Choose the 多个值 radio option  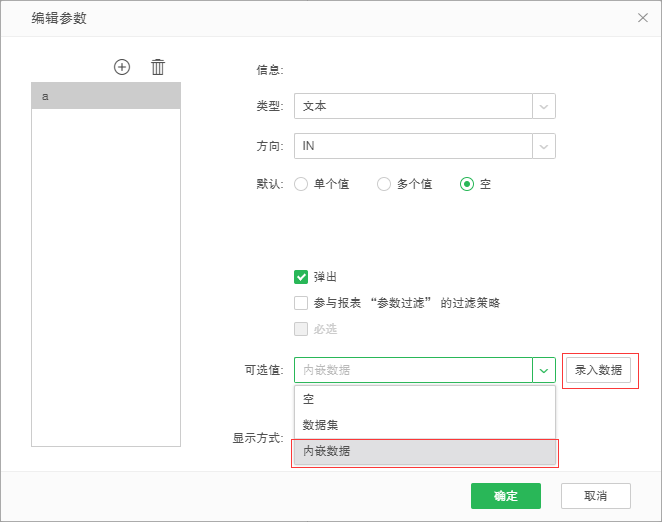(x=383, y=184)
